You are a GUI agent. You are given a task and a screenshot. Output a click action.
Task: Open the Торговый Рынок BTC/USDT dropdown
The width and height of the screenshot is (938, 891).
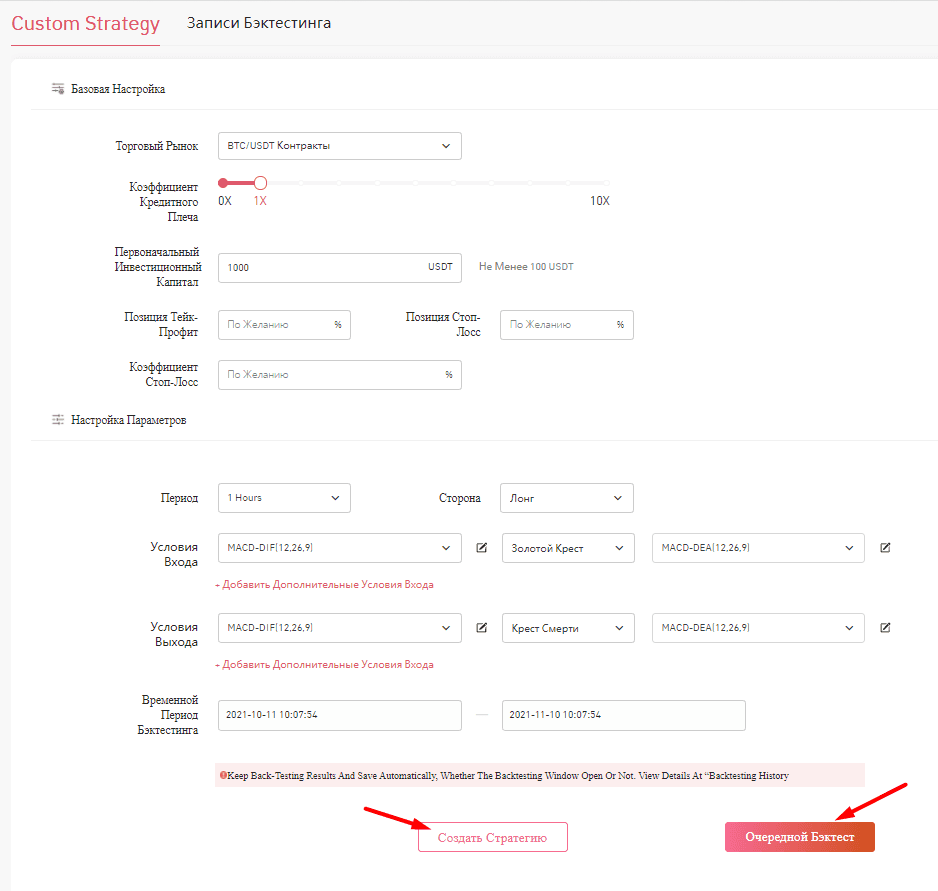(339, 146)
